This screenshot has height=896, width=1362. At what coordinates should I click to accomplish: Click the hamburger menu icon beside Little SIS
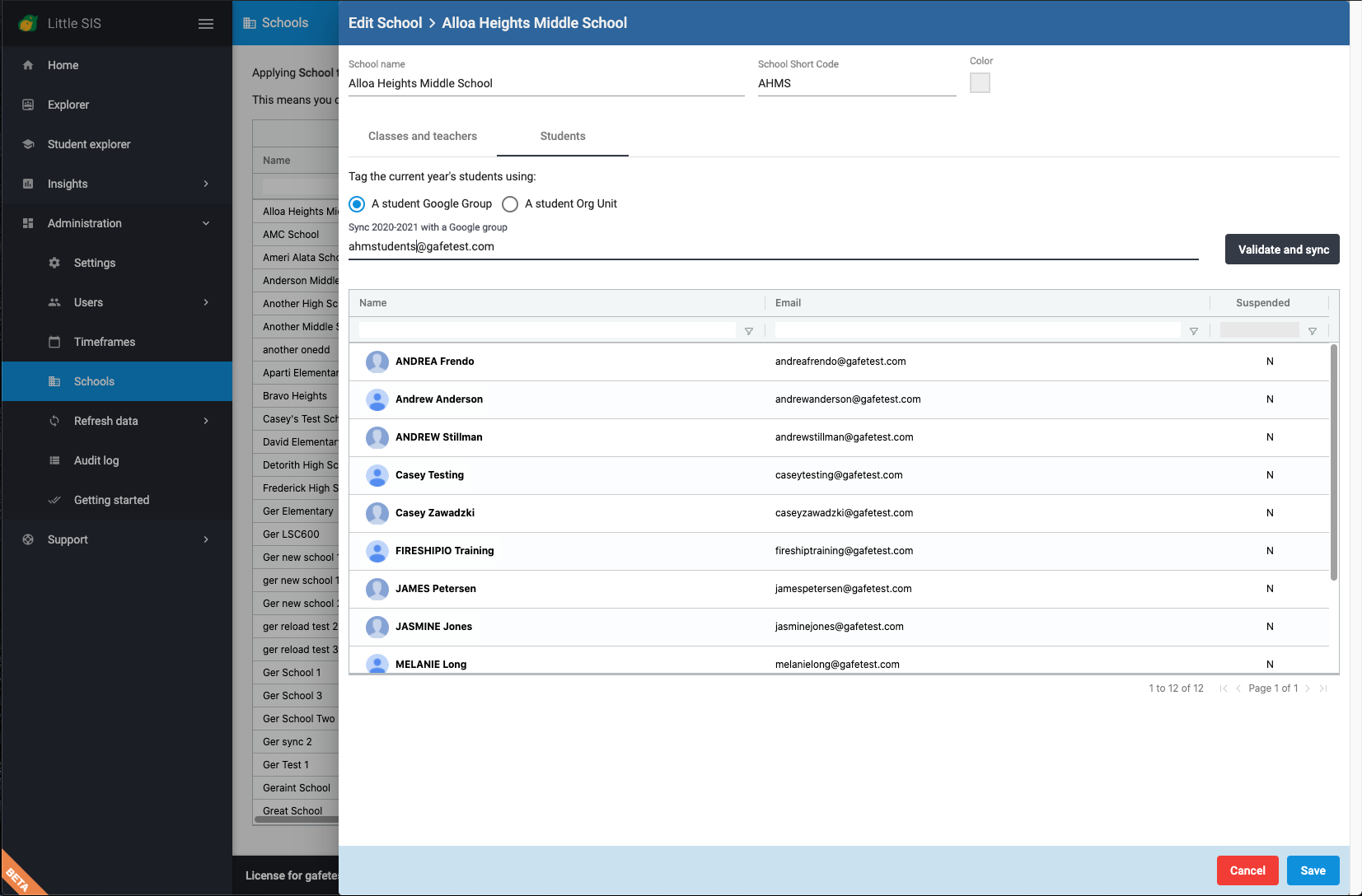coord(206,24)
